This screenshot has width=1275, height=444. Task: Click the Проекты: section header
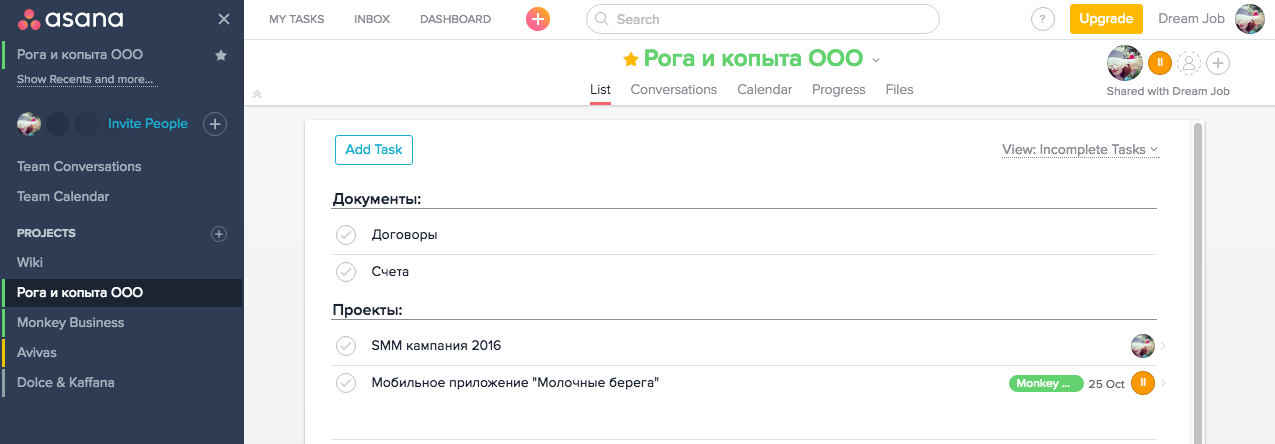(367, 310)
